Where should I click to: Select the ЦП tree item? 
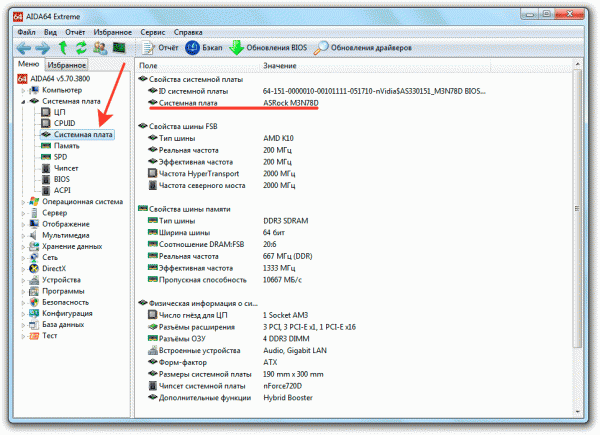click(x=59, y=112)
